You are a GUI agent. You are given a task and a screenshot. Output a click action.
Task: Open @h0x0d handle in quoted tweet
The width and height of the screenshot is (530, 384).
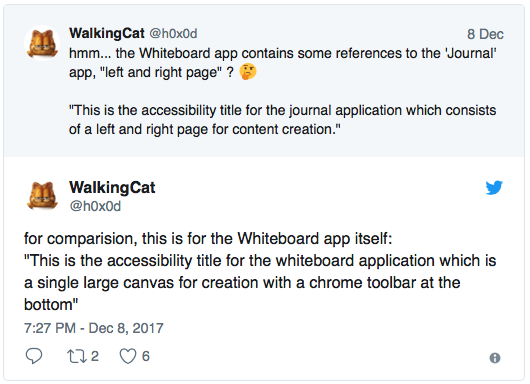[x=173, y=34]
